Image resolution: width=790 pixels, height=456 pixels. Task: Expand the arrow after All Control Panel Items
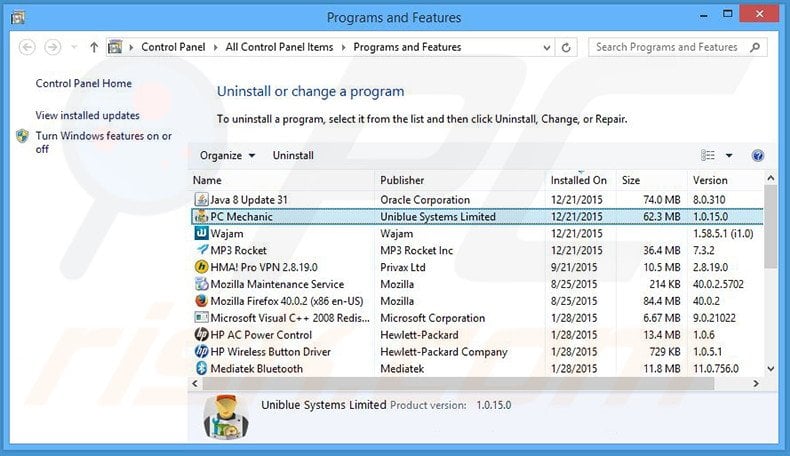(344, 47)
